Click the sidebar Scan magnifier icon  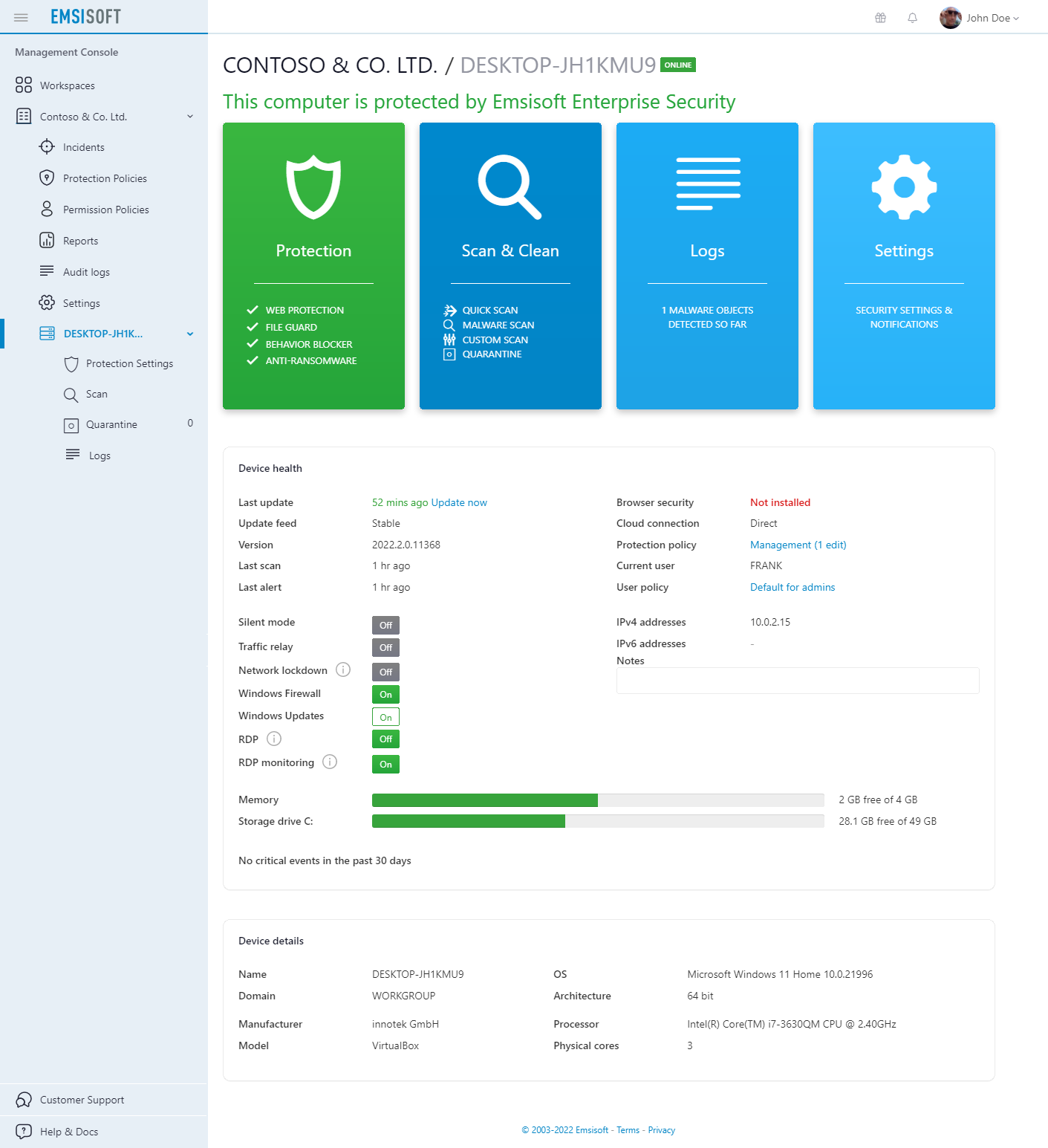[x=71, y=395]
